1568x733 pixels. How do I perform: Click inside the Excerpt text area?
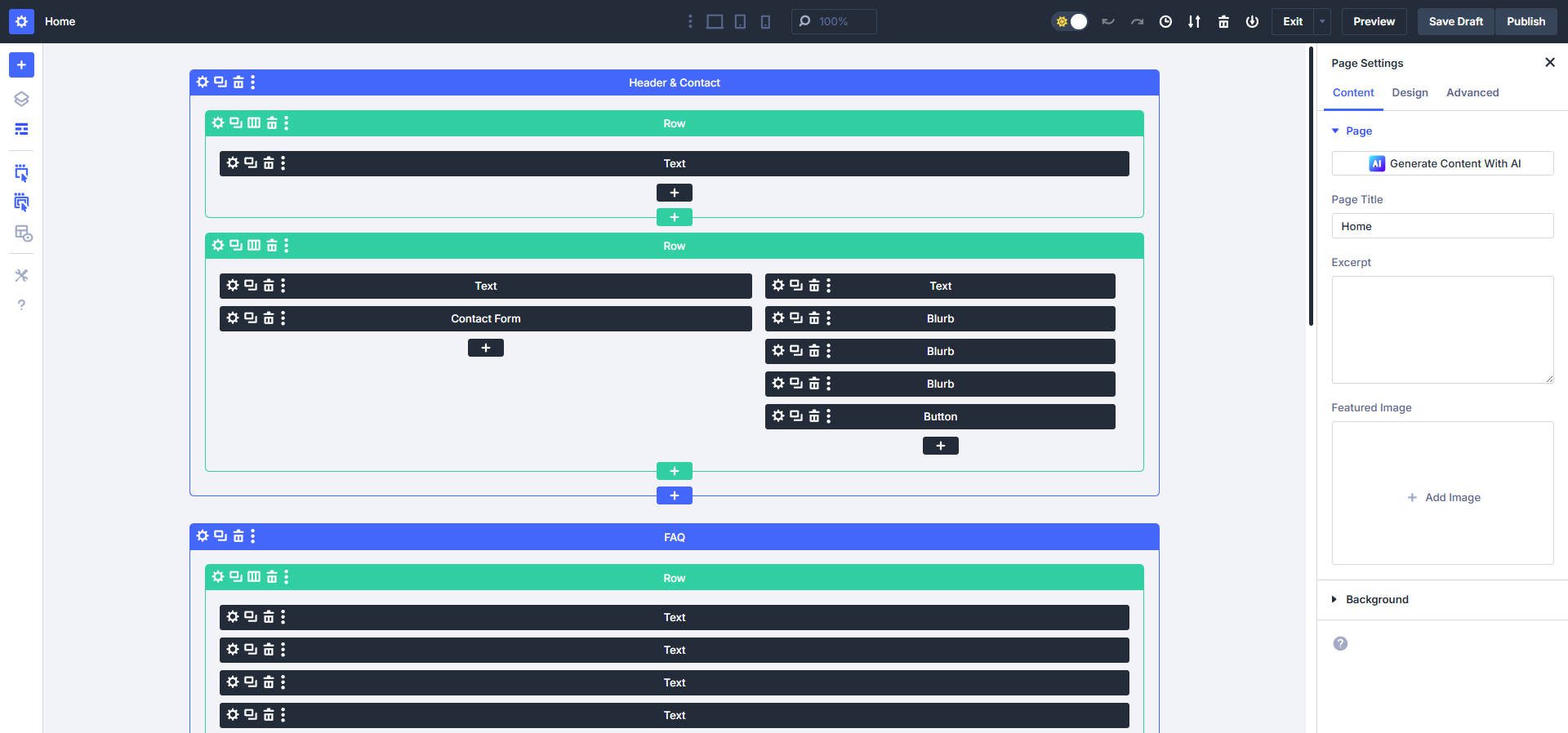click(x=1442, y=330)
